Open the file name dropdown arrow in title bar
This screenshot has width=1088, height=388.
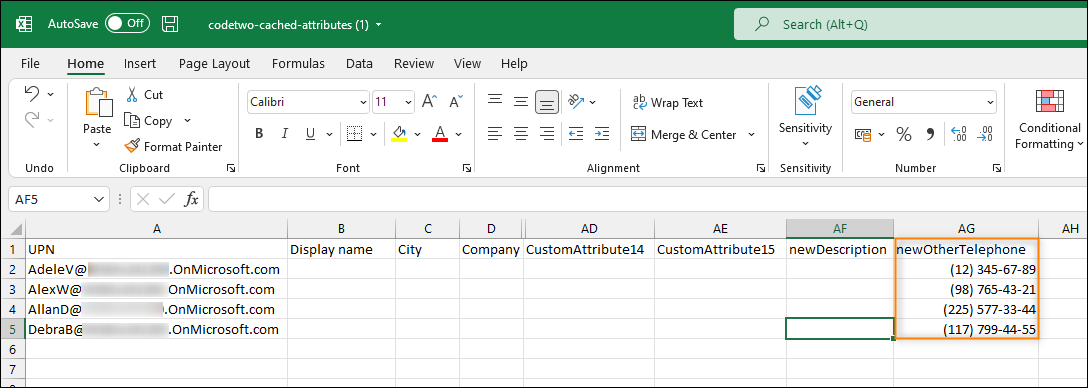378,25
